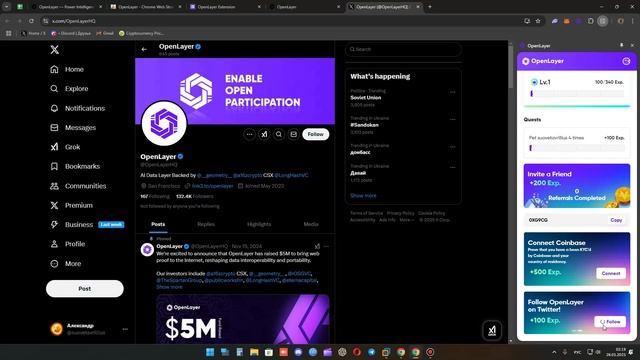Reload the page in Chrome

pos(31,21)
